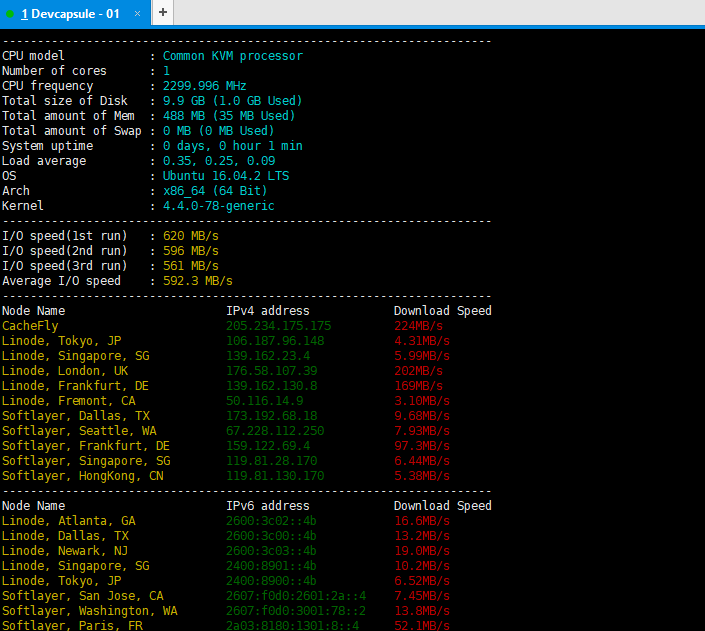Click the 2nd run I/O speed 596 MB/s
This screenshot has height=631, width=705.
(191, 251)
